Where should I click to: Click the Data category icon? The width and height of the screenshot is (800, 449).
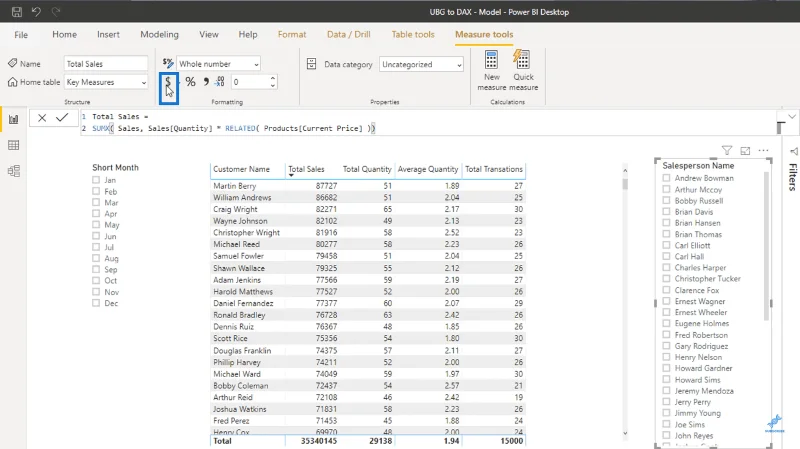click(x=311, y=64)
